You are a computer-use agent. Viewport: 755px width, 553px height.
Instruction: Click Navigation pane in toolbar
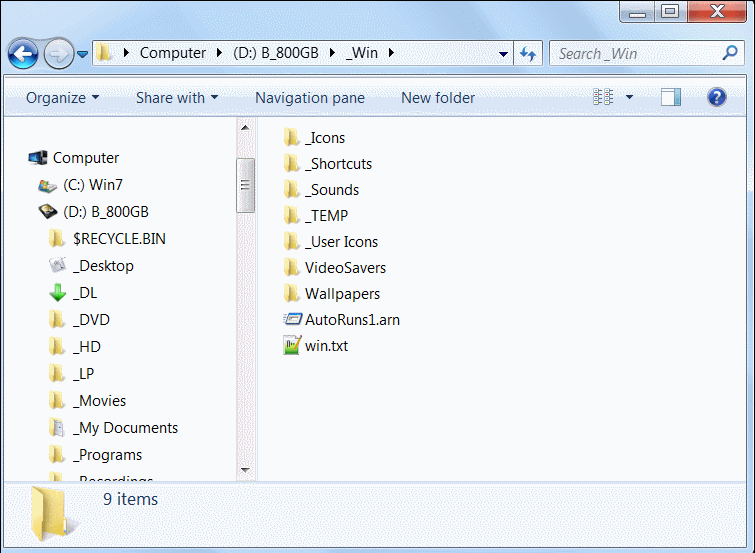pyautogui.click(x=310, y=98)
